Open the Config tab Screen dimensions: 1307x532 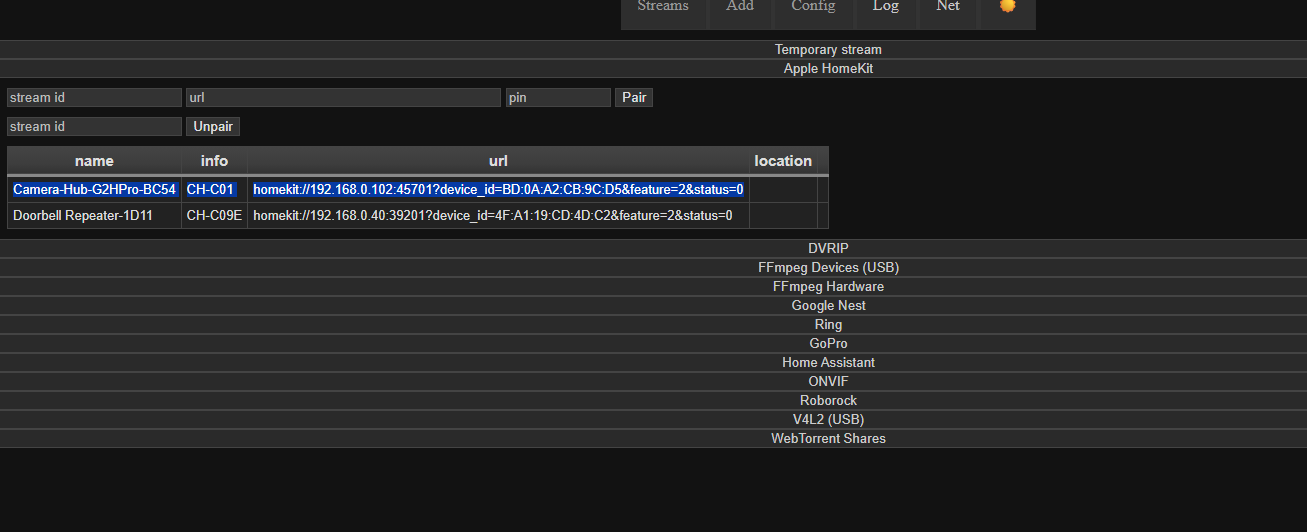pos(813,7)
